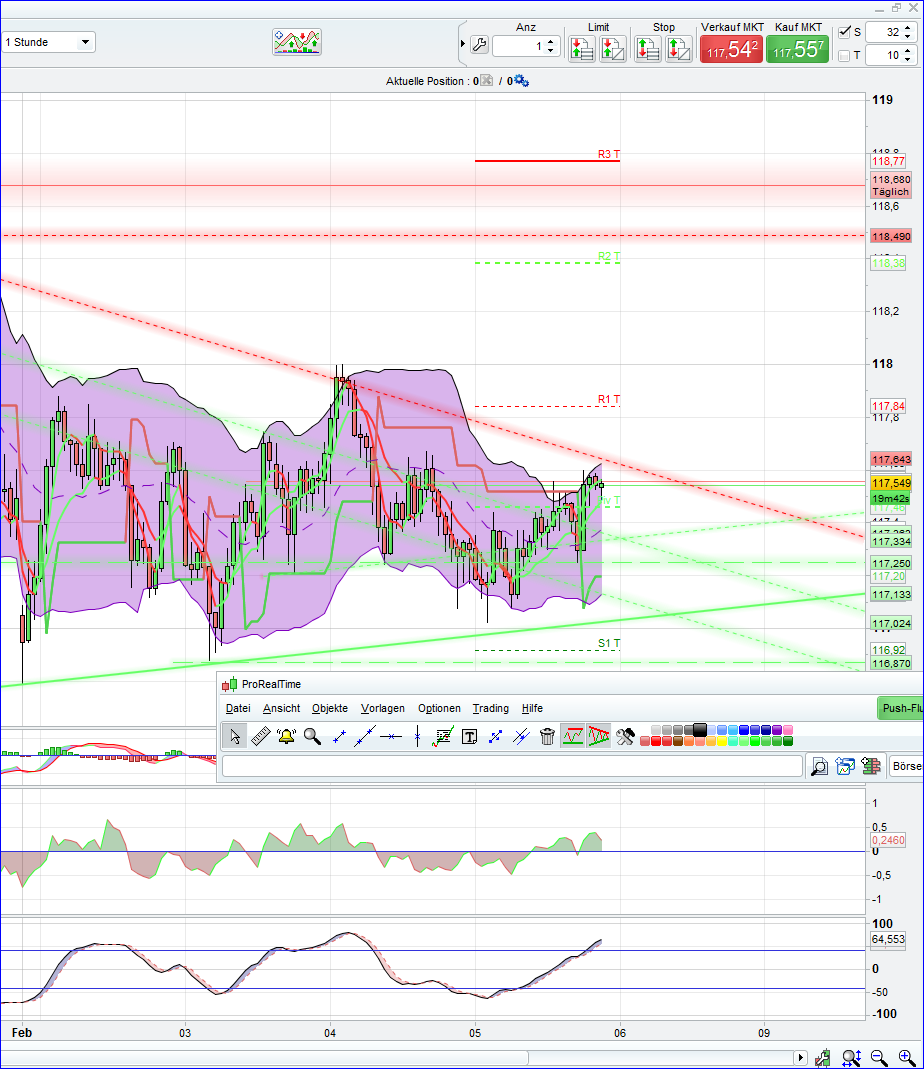Open chart settings via the wrench icon

click(x=479, y=44)
